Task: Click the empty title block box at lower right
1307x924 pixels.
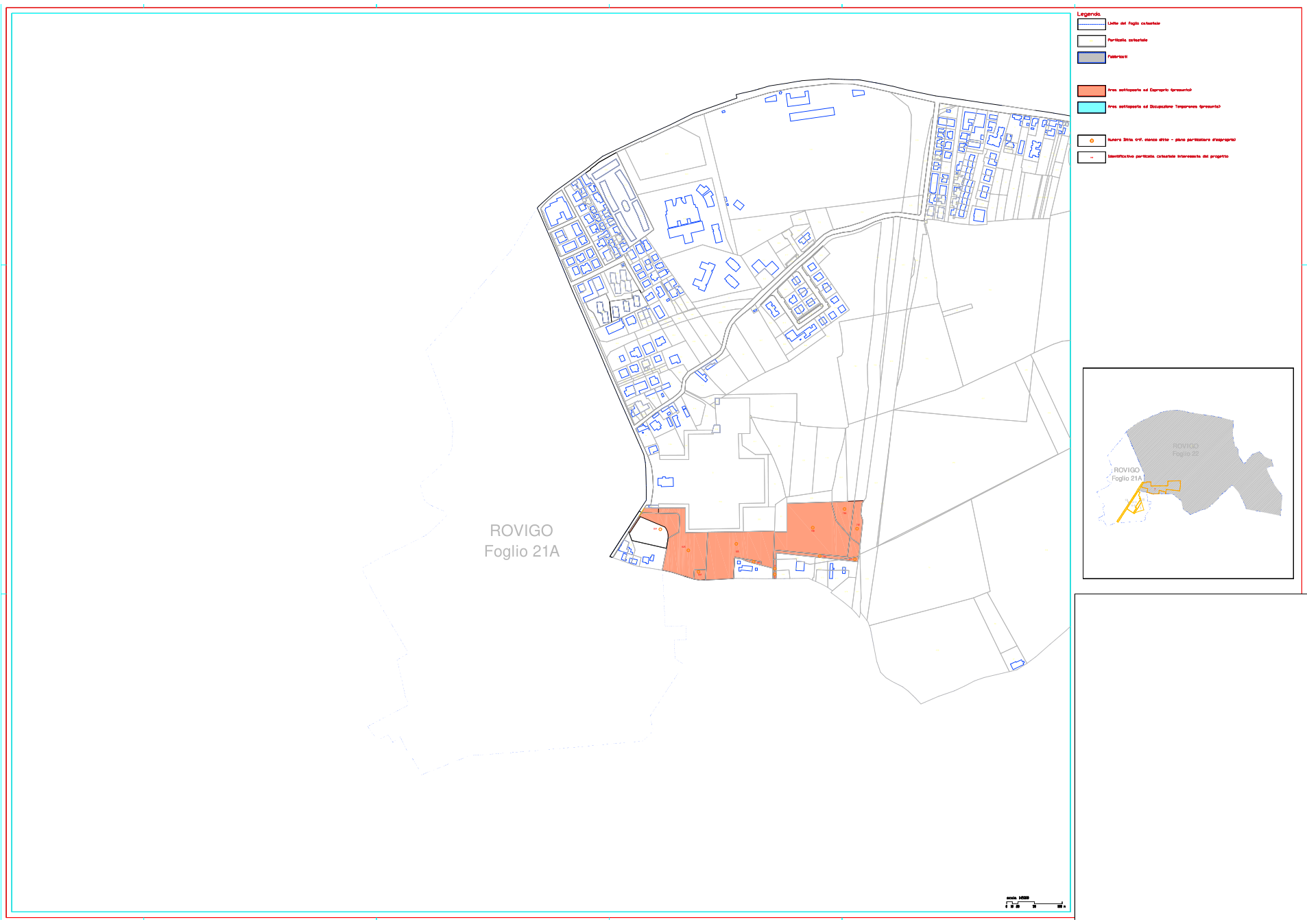Action: click(x=1190, y=757)
